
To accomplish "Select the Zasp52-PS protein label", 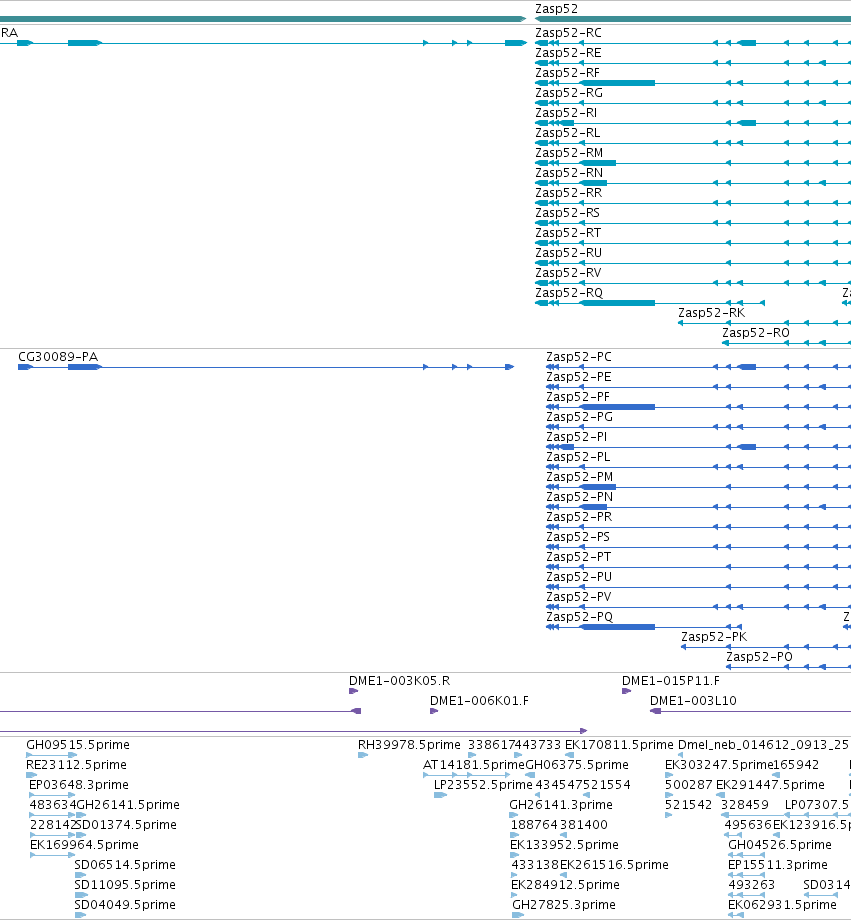I will 578,536.
